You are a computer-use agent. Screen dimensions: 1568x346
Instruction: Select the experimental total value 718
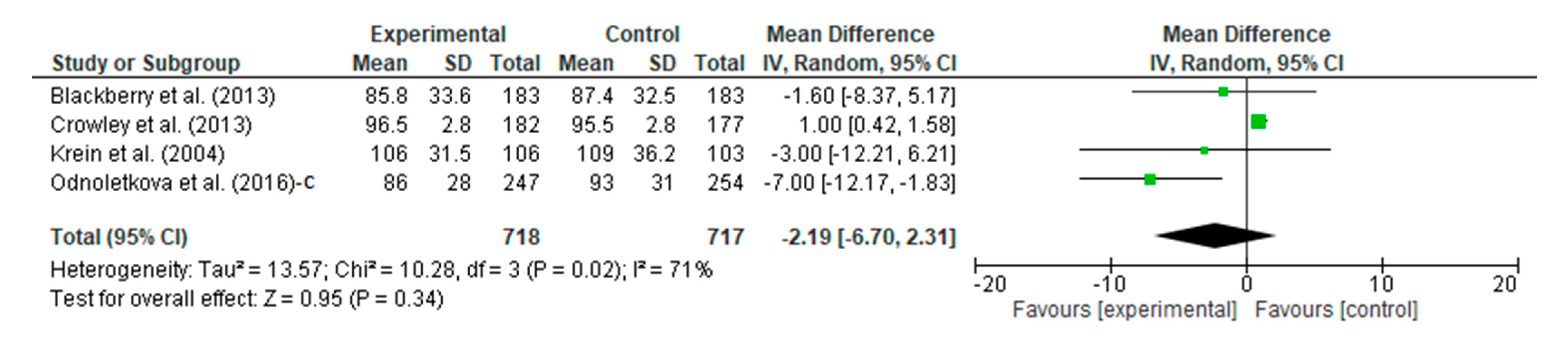[521, 236]
